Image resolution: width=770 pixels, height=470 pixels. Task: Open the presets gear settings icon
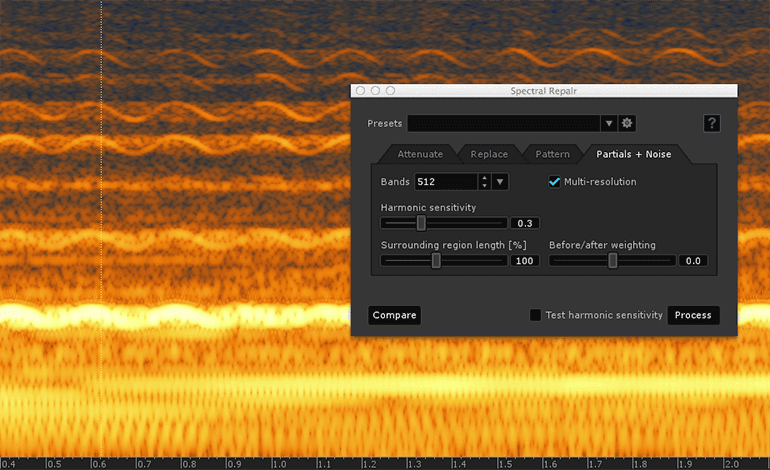pyautogui.click(x=627, y=123)
